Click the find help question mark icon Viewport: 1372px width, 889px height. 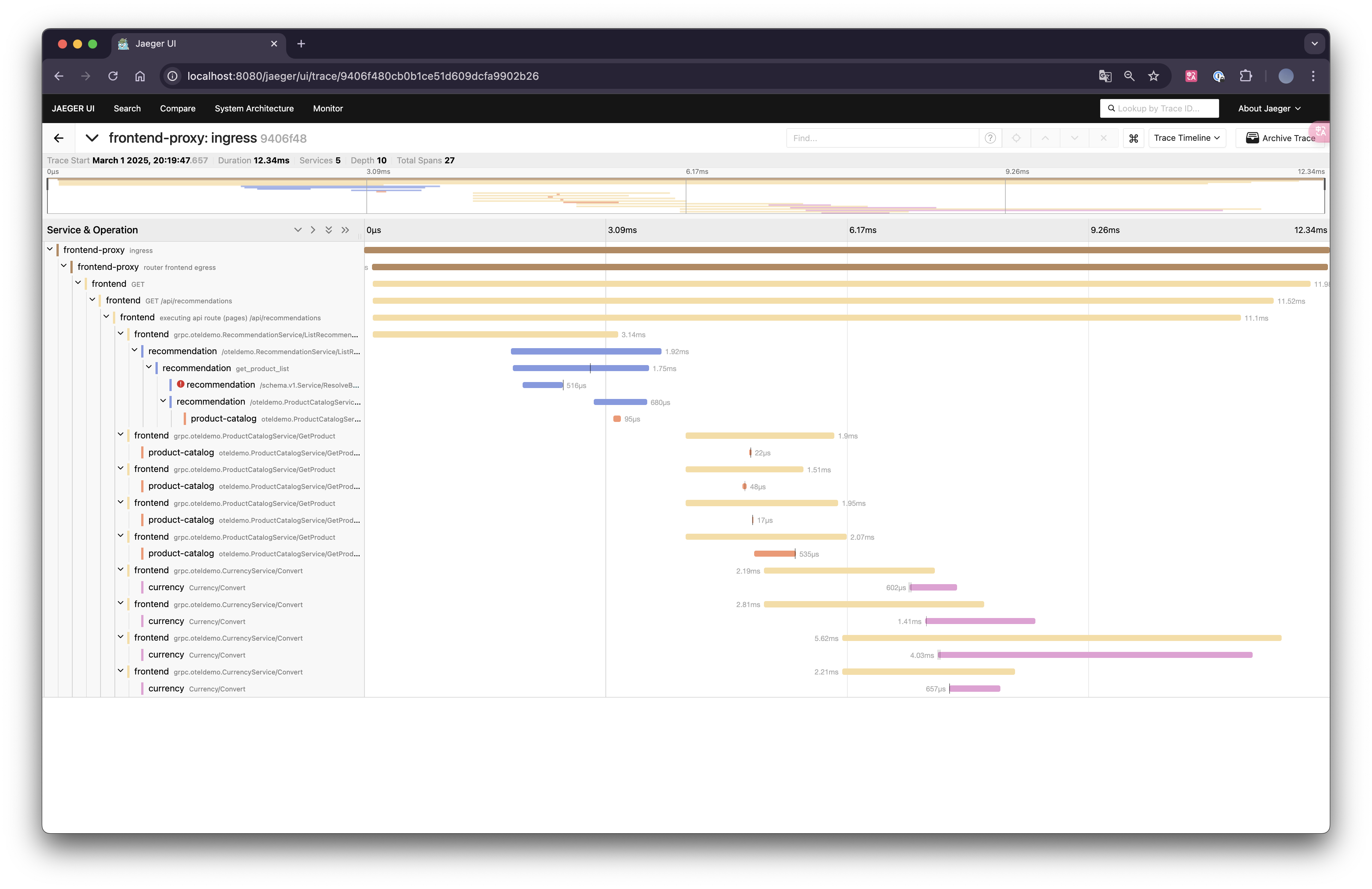click(990, 138)
